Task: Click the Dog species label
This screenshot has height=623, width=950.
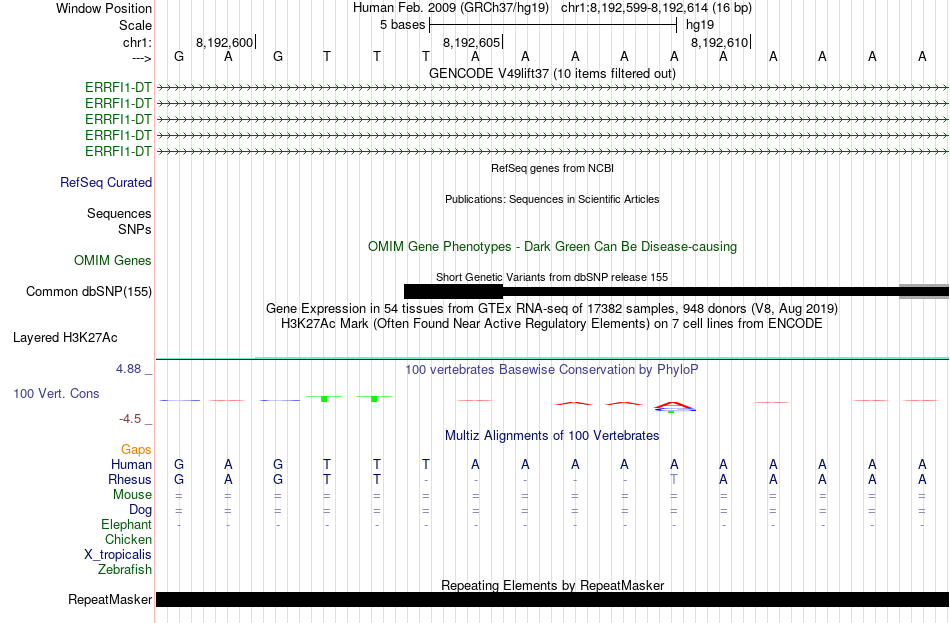Action: (140, 510)
